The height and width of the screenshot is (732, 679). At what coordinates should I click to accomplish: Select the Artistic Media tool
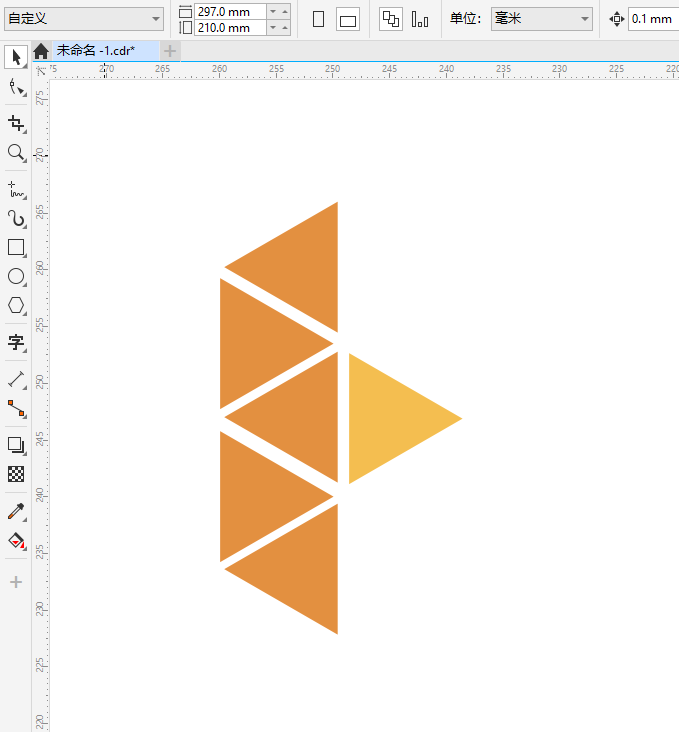point(16,218)
